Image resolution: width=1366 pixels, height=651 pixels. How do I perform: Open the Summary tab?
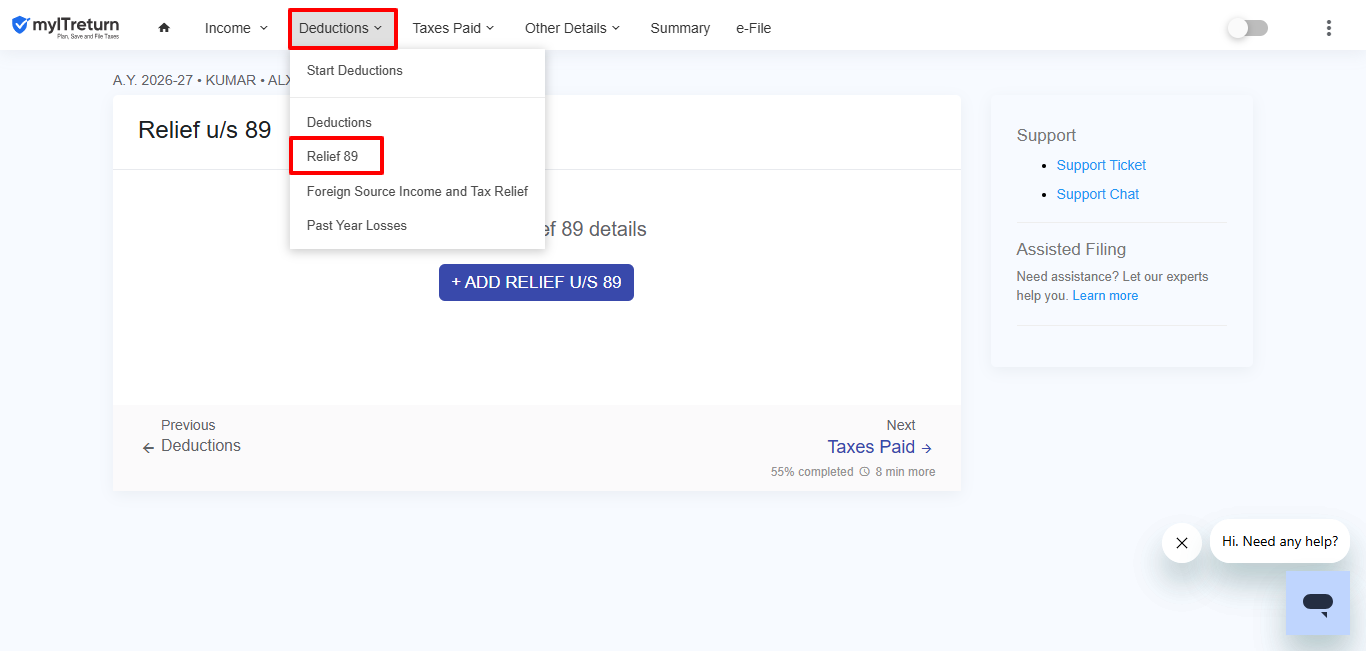[x=680, y=28]
